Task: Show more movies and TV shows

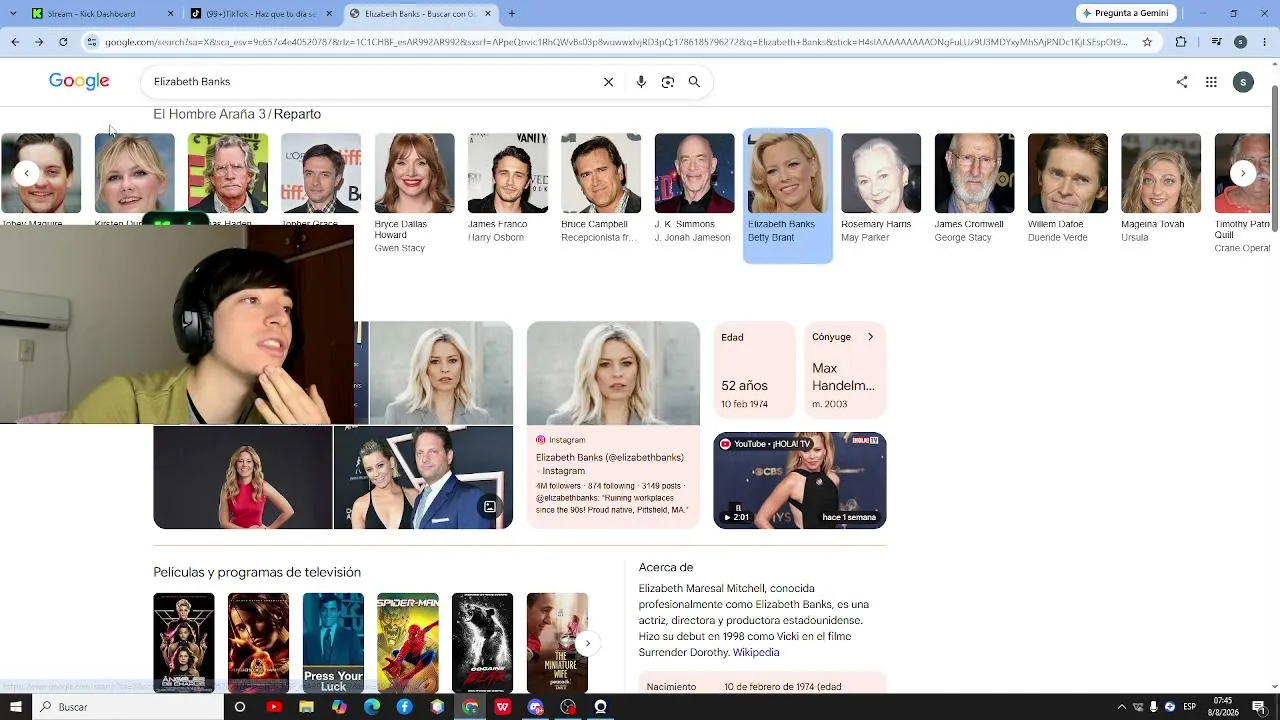Action: (x=588, y=643)
